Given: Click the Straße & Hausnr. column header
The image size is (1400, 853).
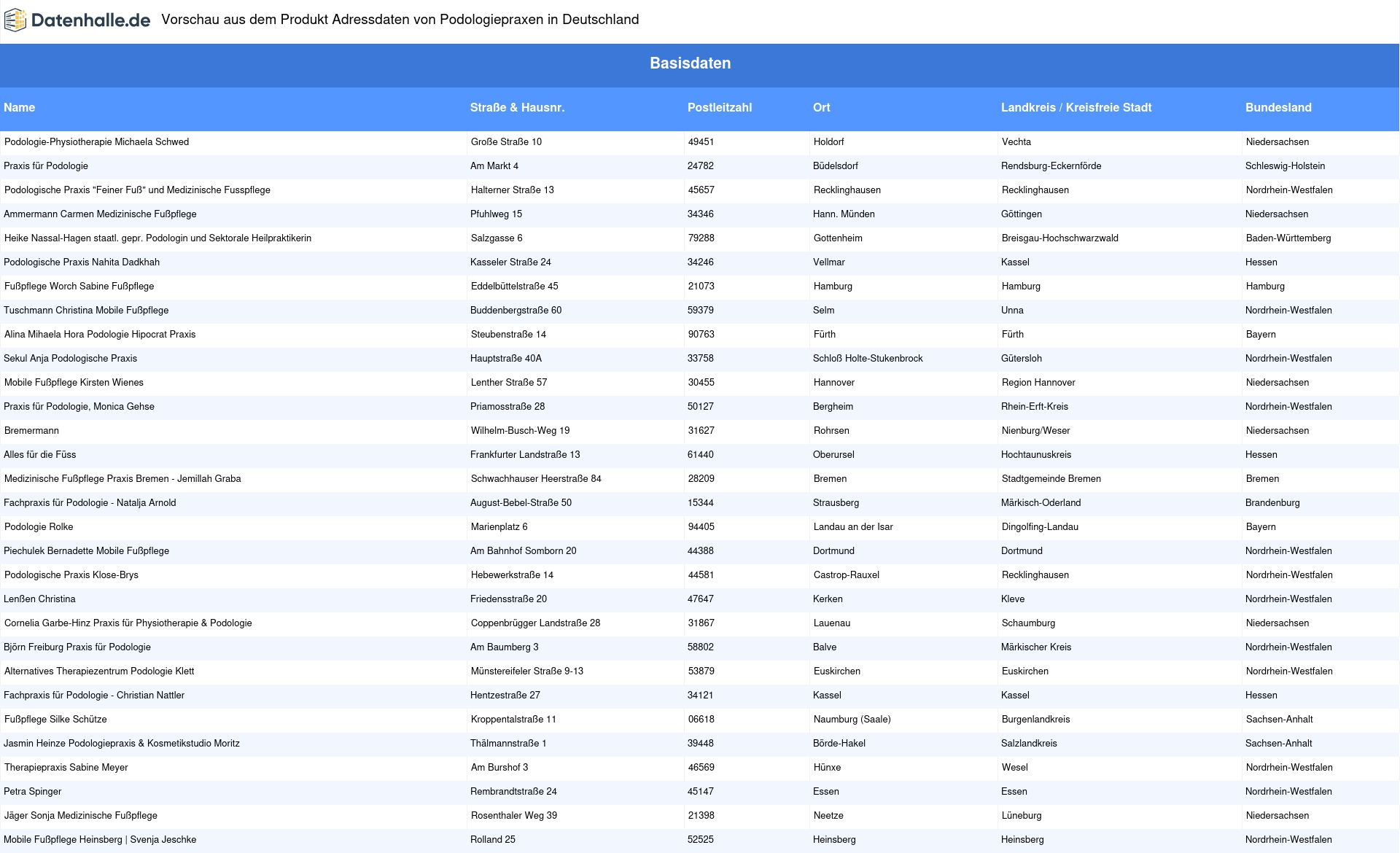Looking at the screenshot, I should tap(517, 107).
